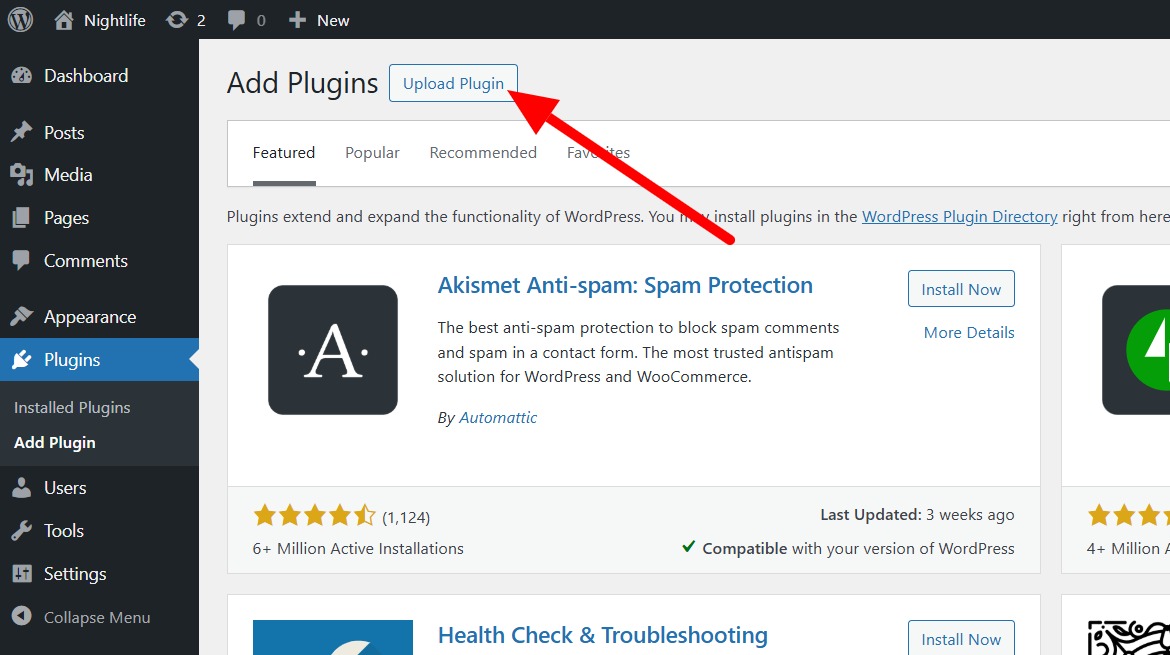This screenshot has width=1170, height=655.
Task: Open Media library icon
Action: [x=22, y=175]
